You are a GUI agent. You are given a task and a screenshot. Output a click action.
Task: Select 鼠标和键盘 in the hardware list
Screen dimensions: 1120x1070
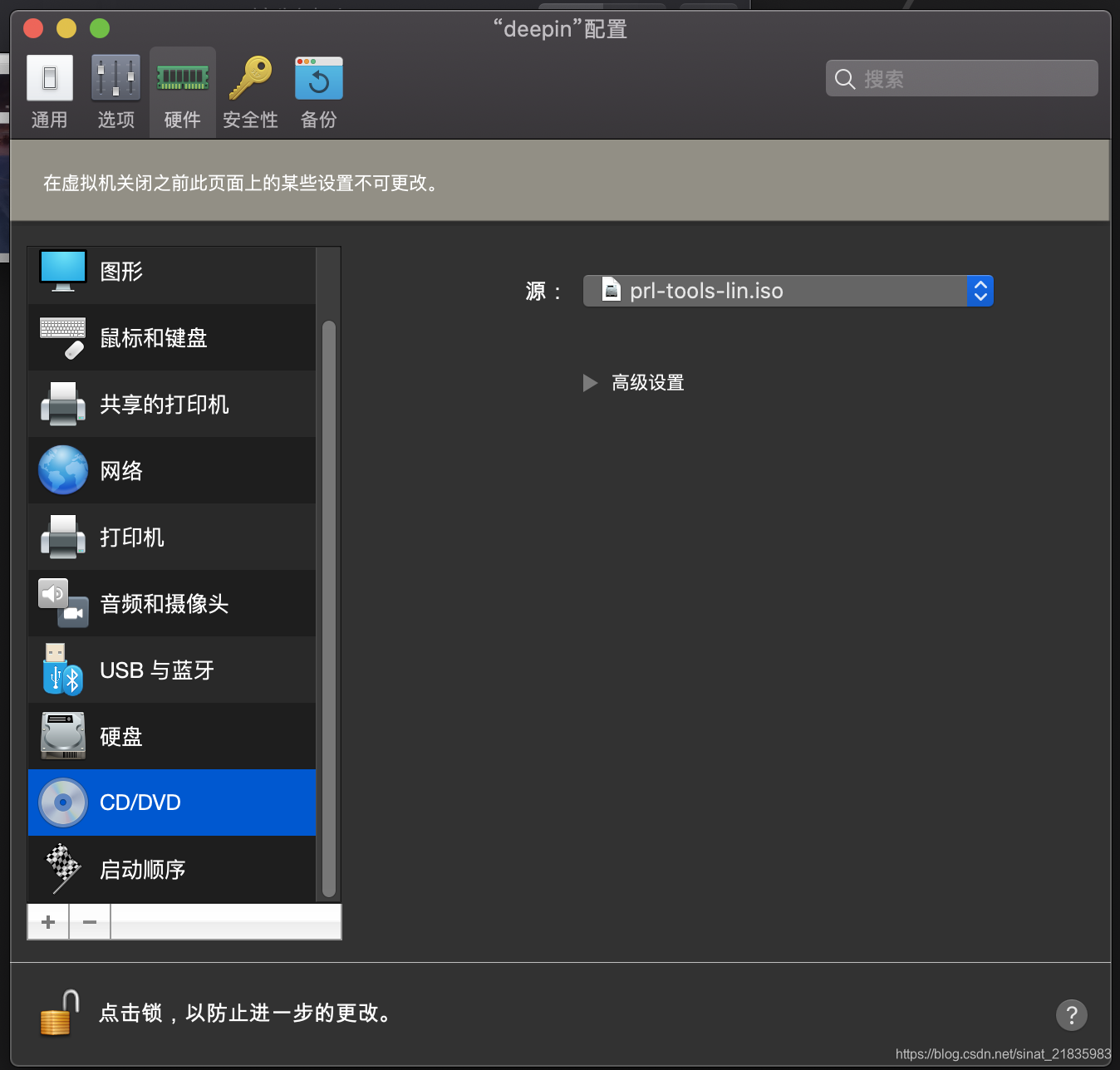[x=172, y=337]
